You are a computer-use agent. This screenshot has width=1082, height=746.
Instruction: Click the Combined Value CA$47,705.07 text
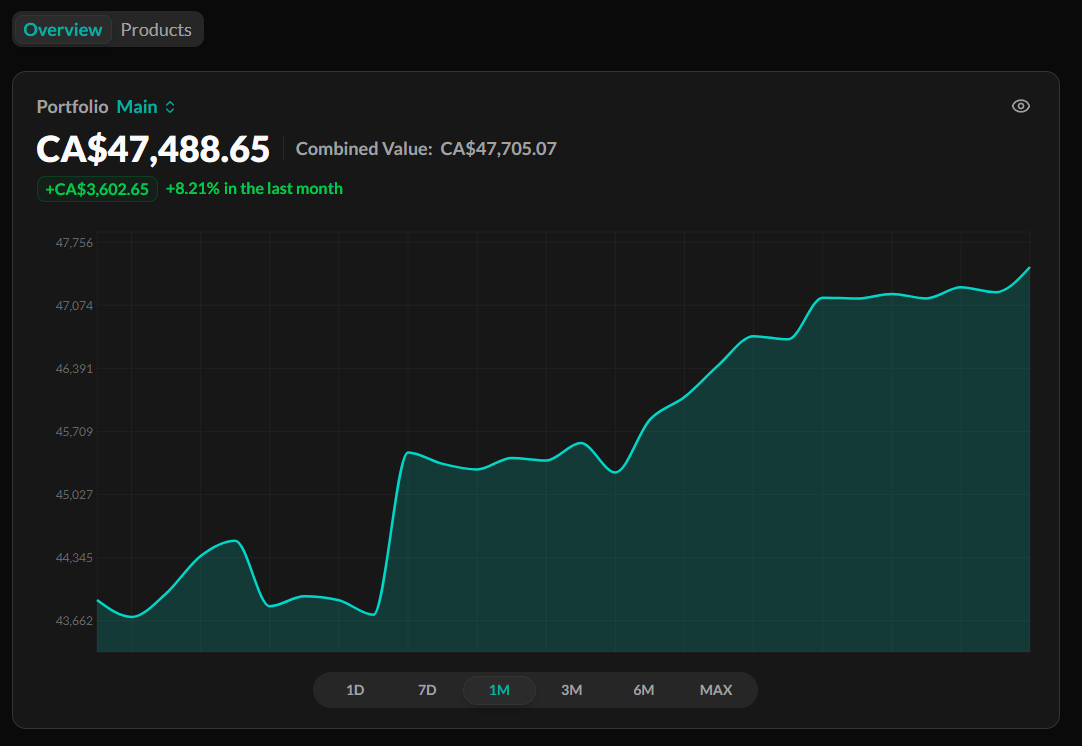426,149
